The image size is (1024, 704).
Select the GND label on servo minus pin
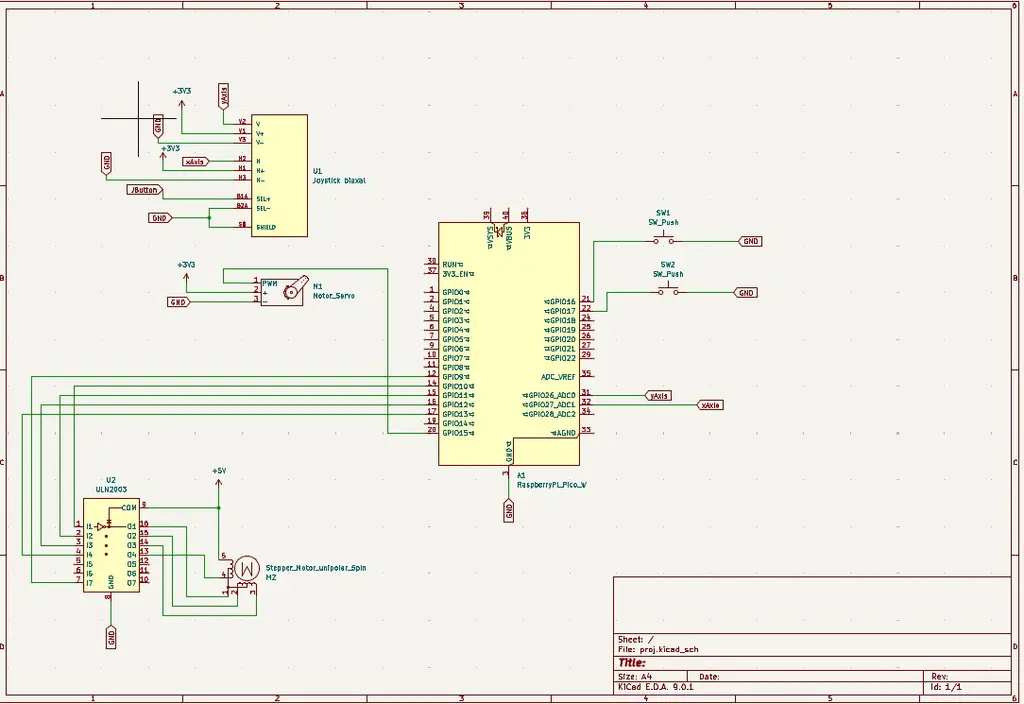[x=178, y=302]
